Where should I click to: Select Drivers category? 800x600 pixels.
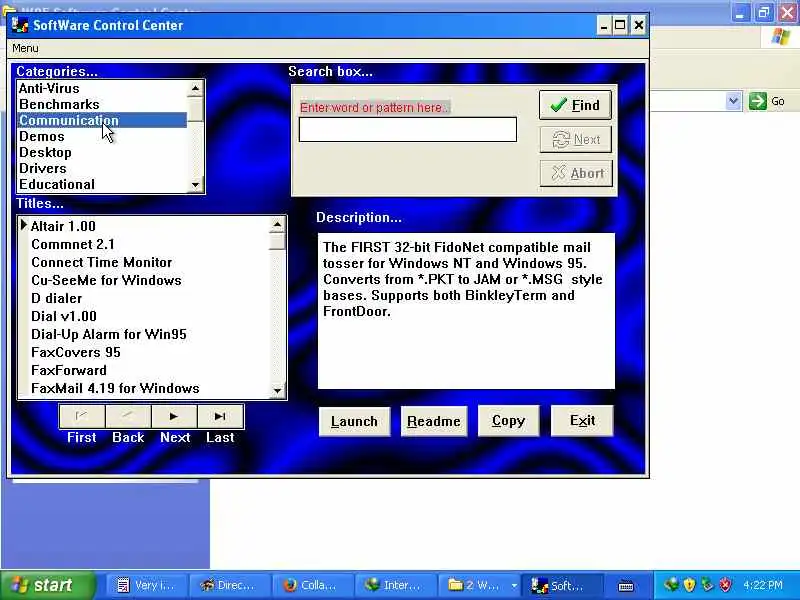pos(102,168)
